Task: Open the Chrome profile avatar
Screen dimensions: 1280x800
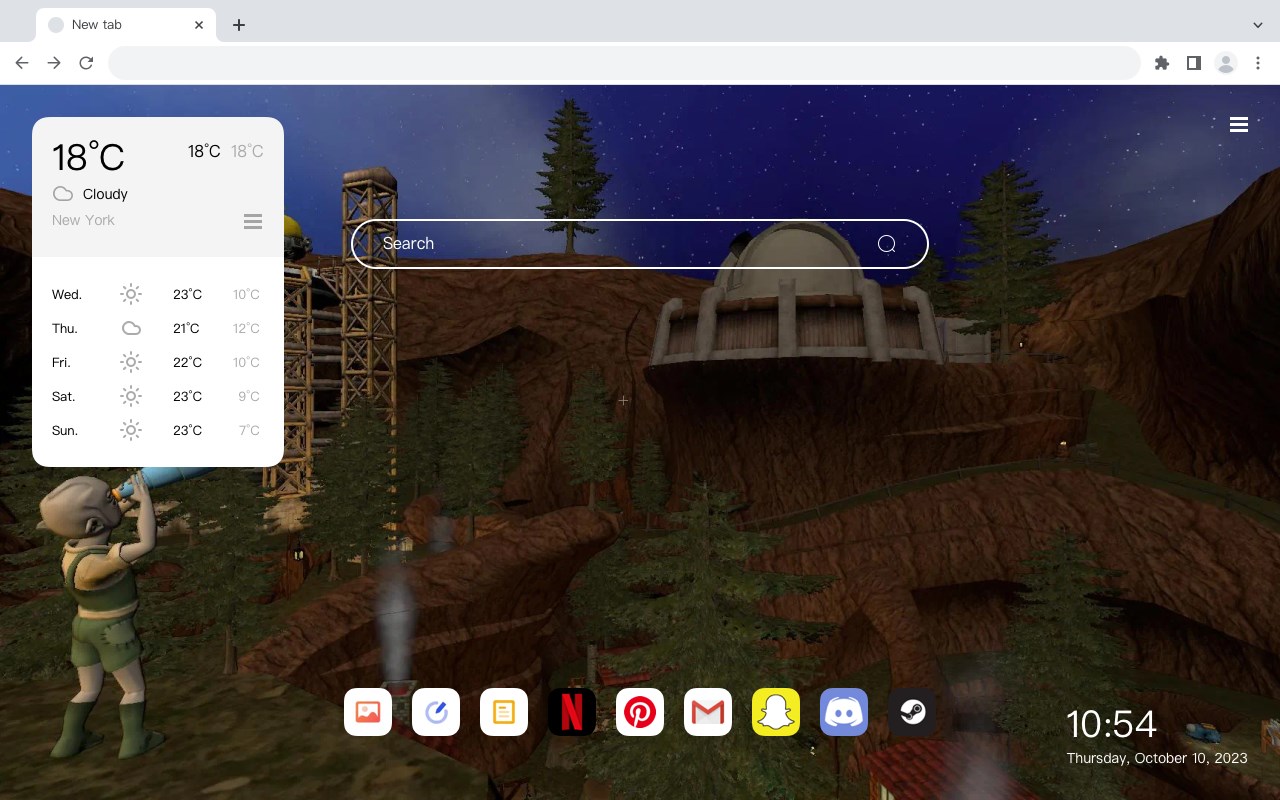Action: coord(1226,63)
